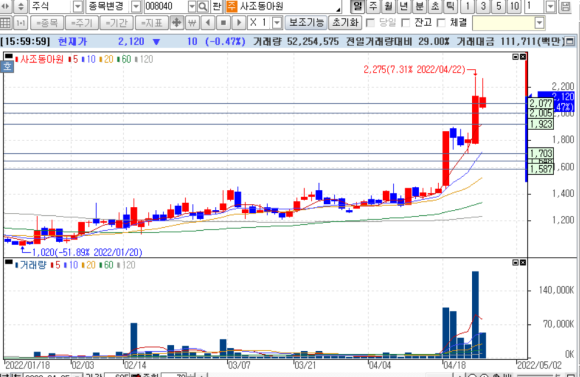Select the 분 minute period tab
580x377 pixels.
pyautogui.click(x=419, y=6)
